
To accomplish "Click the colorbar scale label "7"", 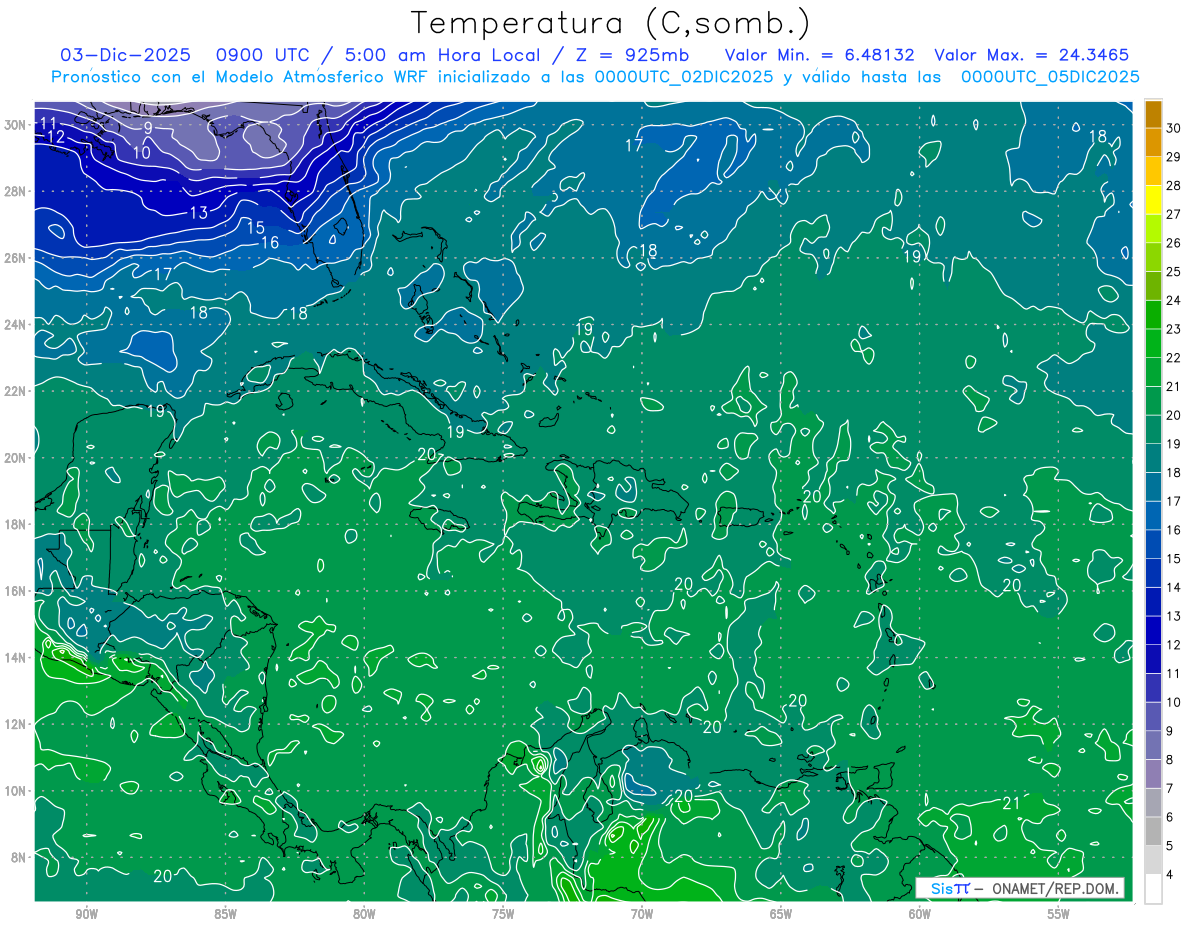I will point(1171,789).
